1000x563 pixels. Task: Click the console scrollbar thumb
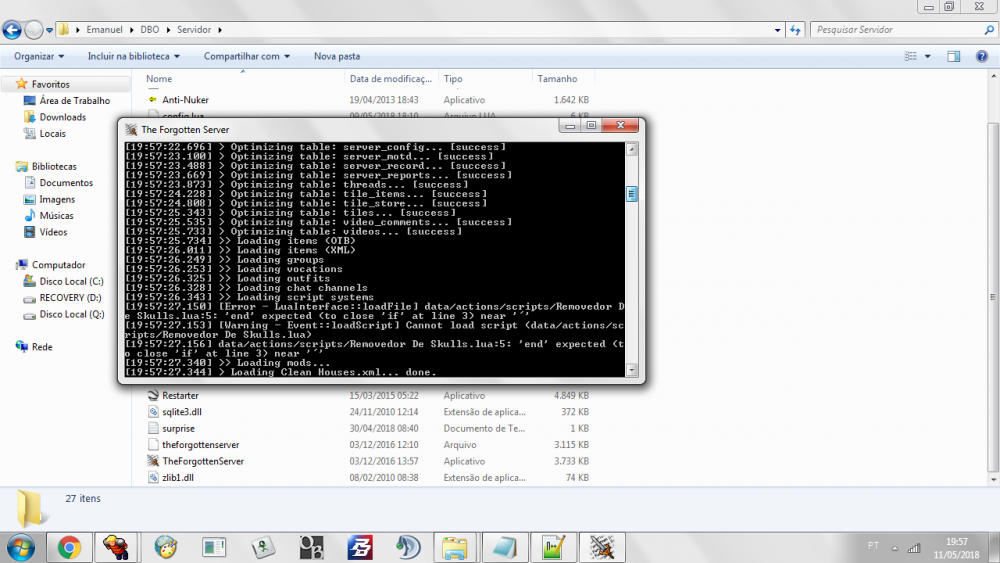click(631, 194)
